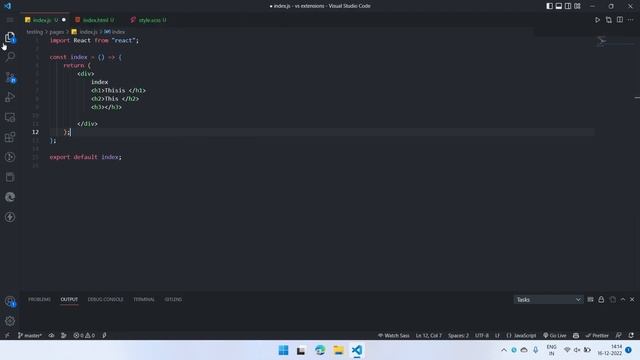Click 'export default index;' line of code
The width and height of the screenshot is (640, 360).
[x=86, y=157]
